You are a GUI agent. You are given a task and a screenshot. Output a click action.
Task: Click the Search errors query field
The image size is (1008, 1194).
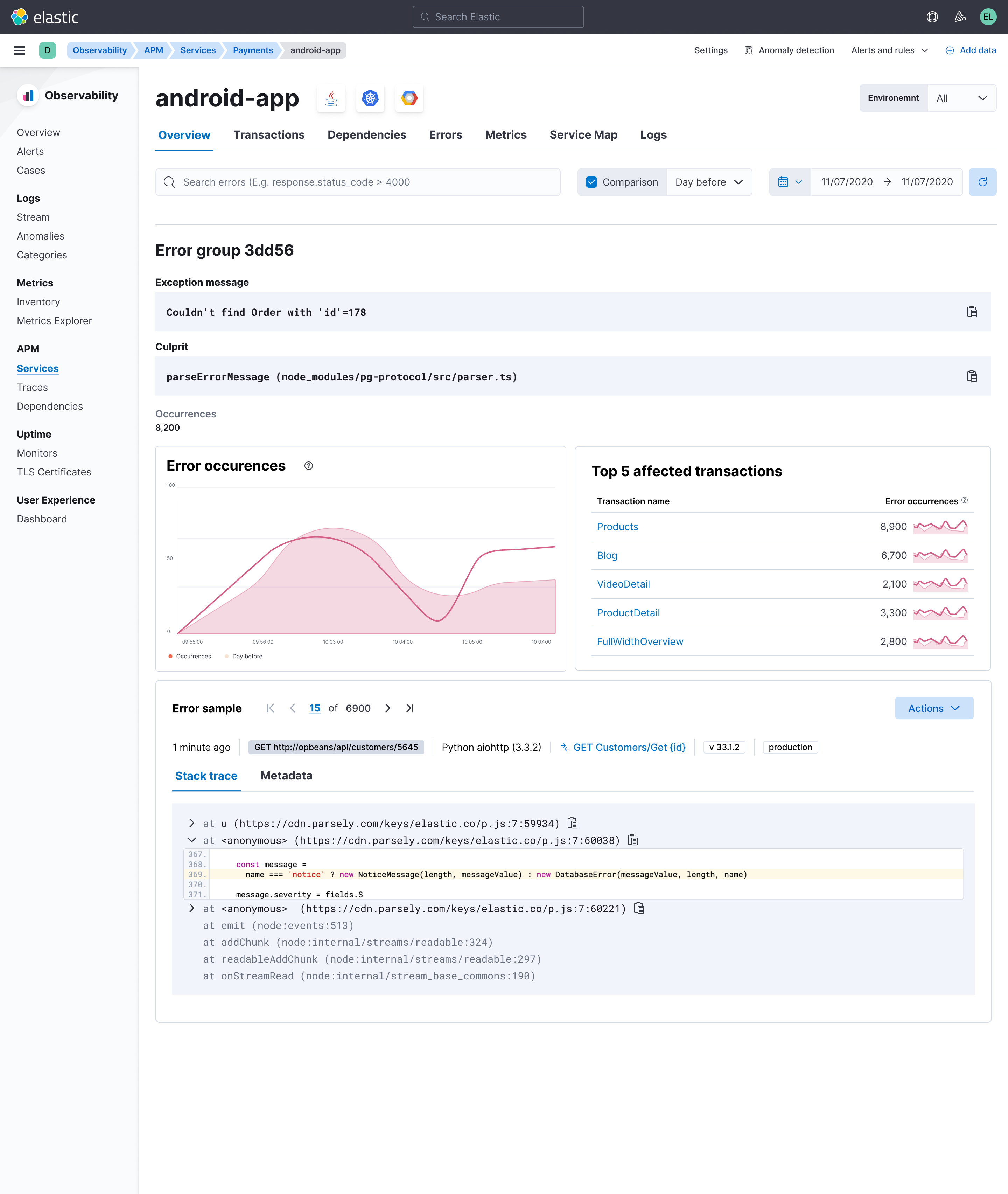click(358, 182)
